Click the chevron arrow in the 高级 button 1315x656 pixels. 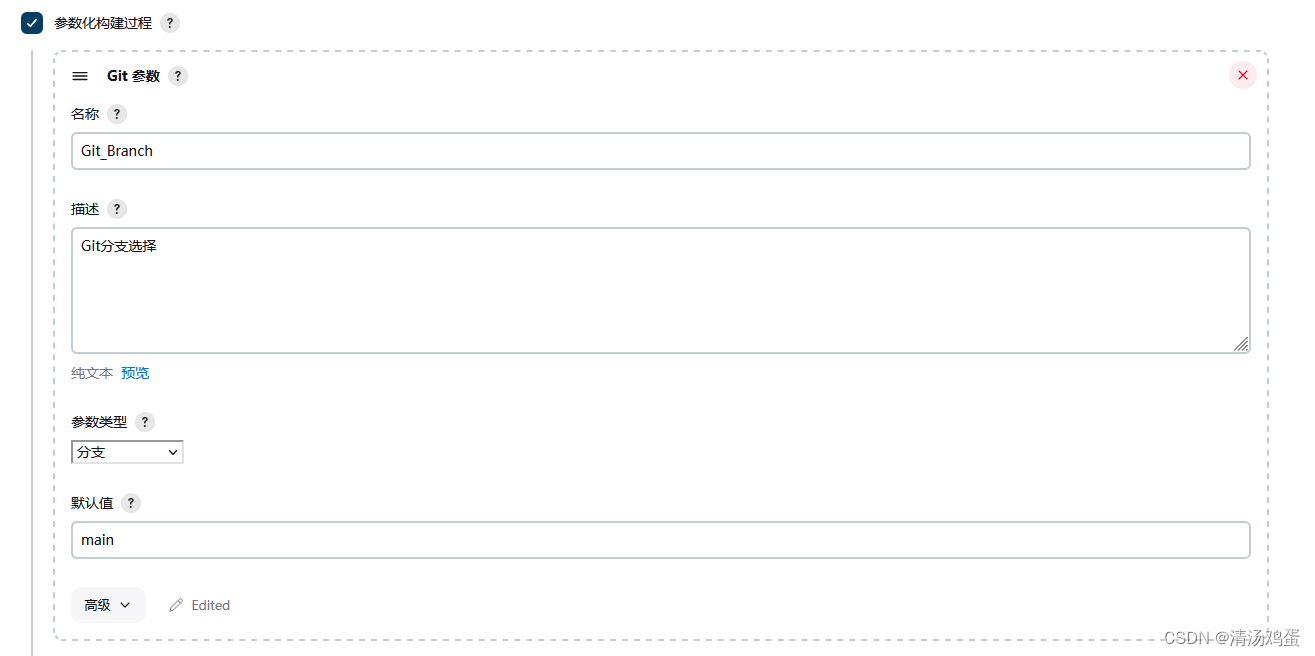coord(125,605)
